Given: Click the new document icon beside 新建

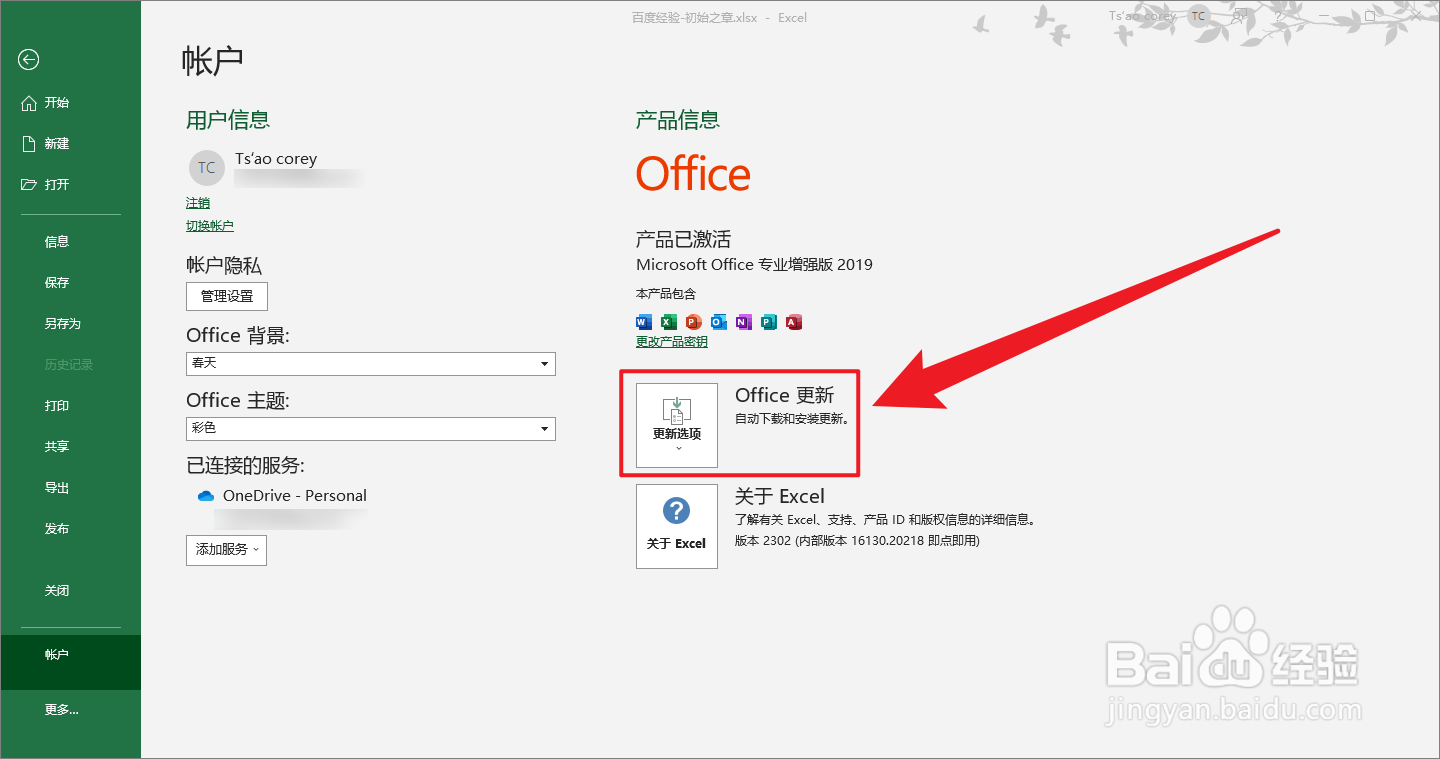Looking at the screenshot, I should coord(29,144).
